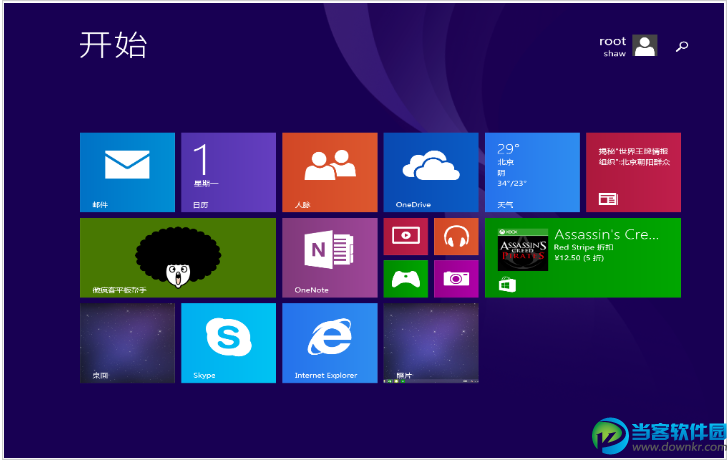Viewport: 728px width, 461px height.
Task: Open the Video small tile
Action: coord(406,236)
